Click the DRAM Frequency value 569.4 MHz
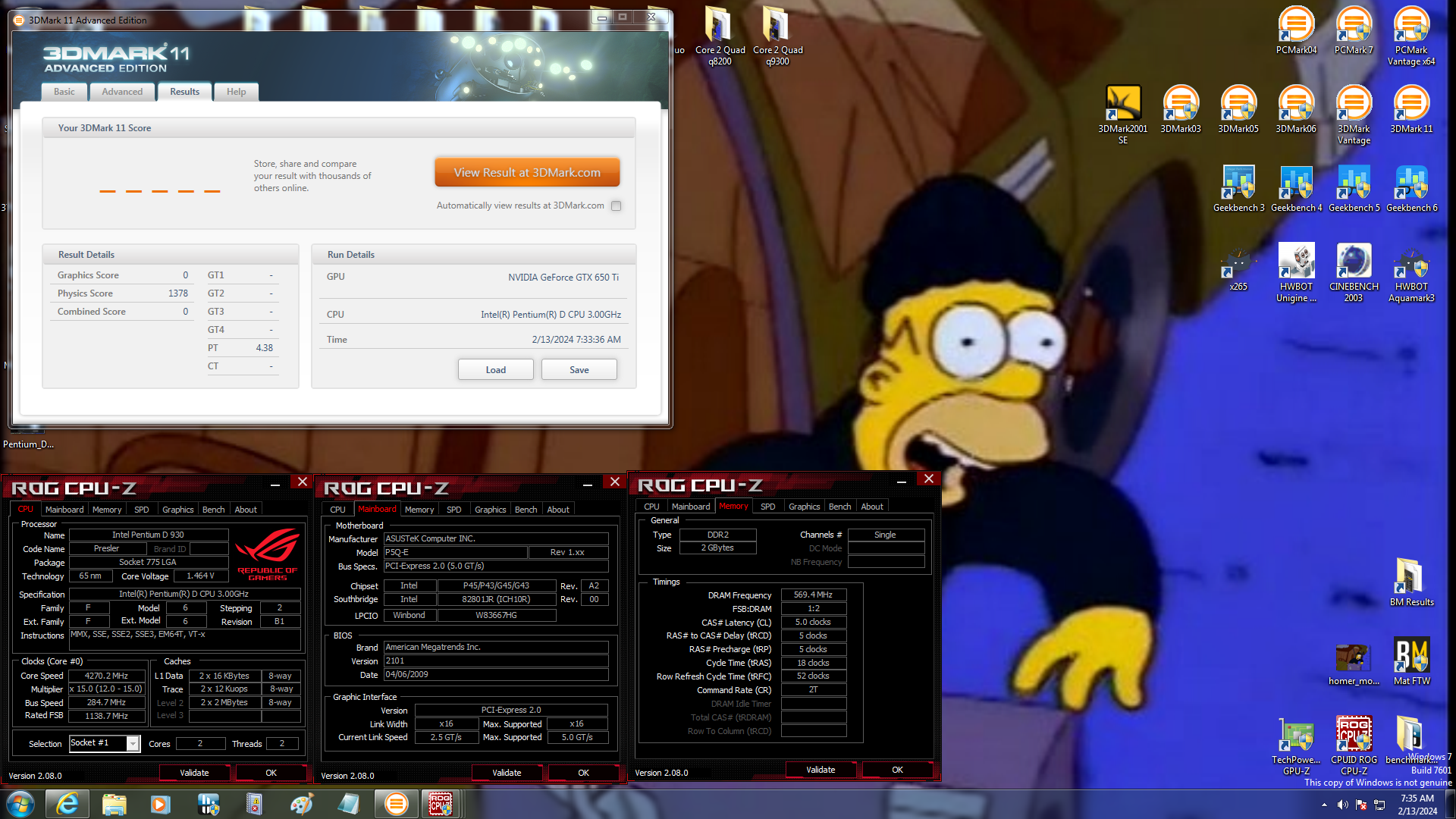 813,595
